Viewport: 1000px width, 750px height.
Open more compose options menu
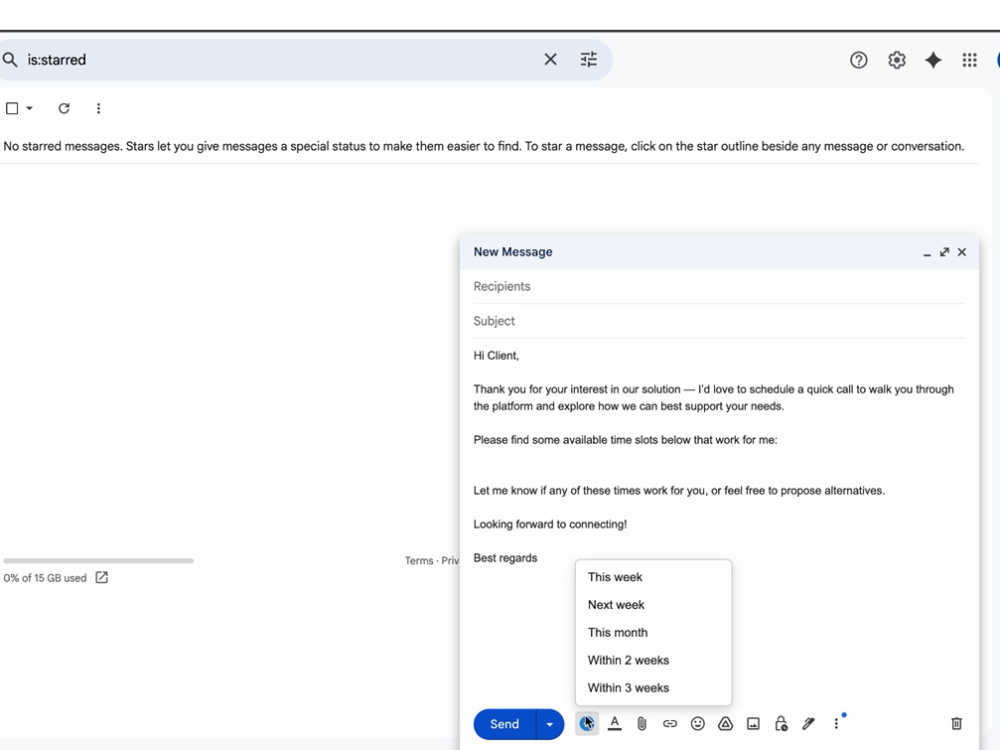tap(836, 723)
